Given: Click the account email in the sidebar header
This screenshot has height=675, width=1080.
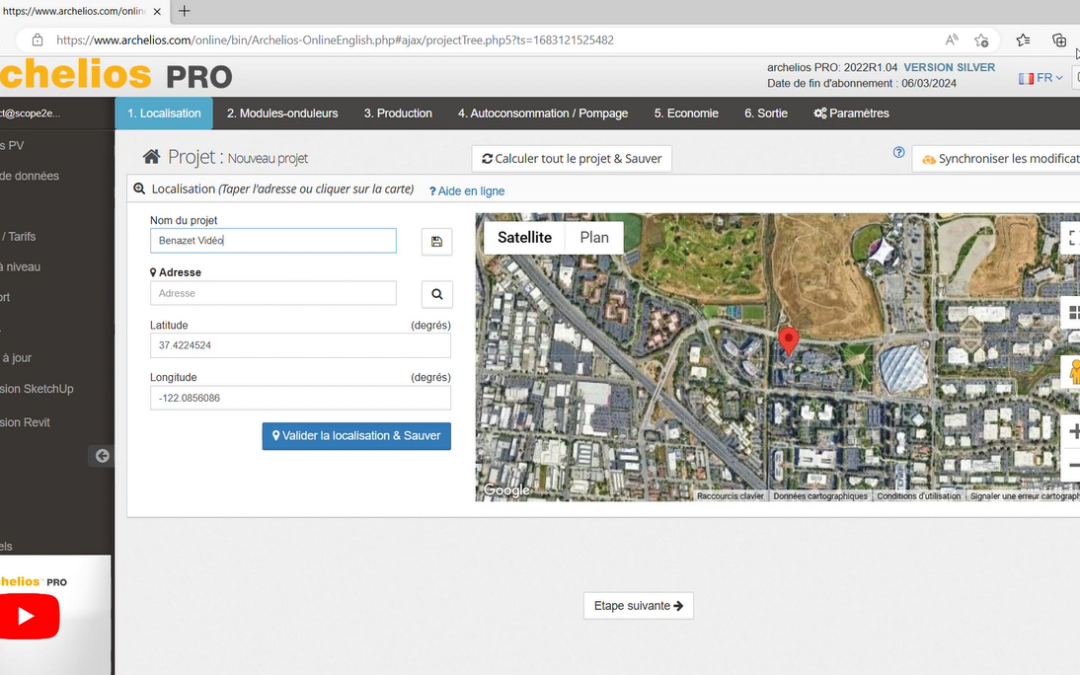Looking at the screenshot, I should coord(30,113).
